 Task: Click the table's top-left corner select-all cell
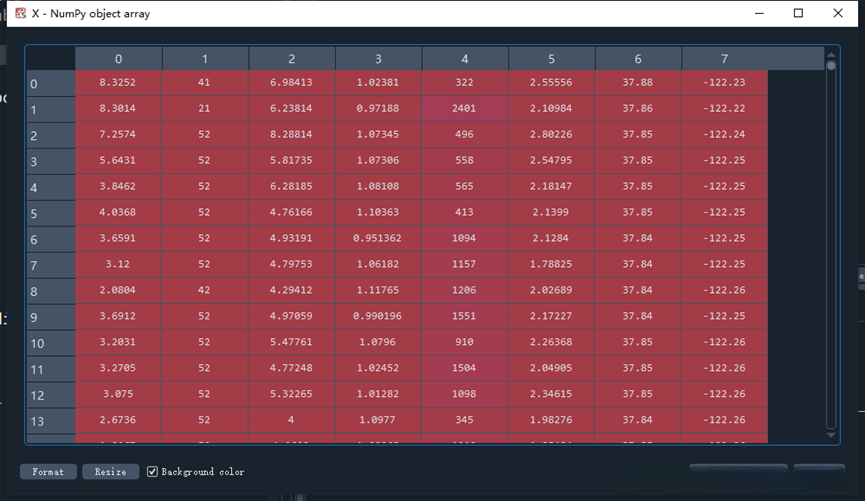tap(51, 58)
